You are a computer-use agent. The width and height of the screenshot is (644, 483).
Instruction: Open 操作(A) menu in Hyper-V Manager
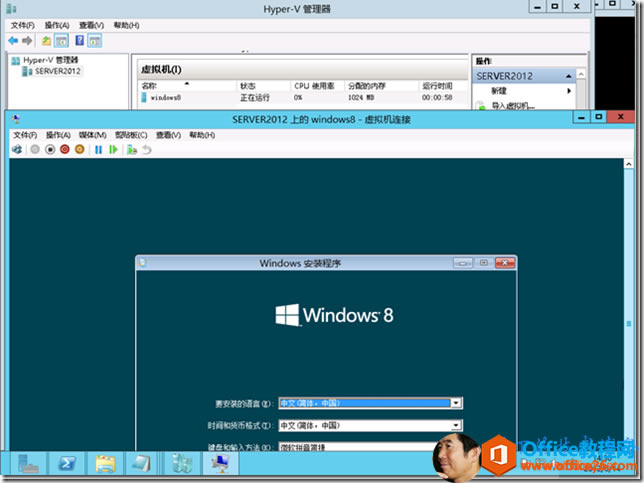click(x=57, y=25)
